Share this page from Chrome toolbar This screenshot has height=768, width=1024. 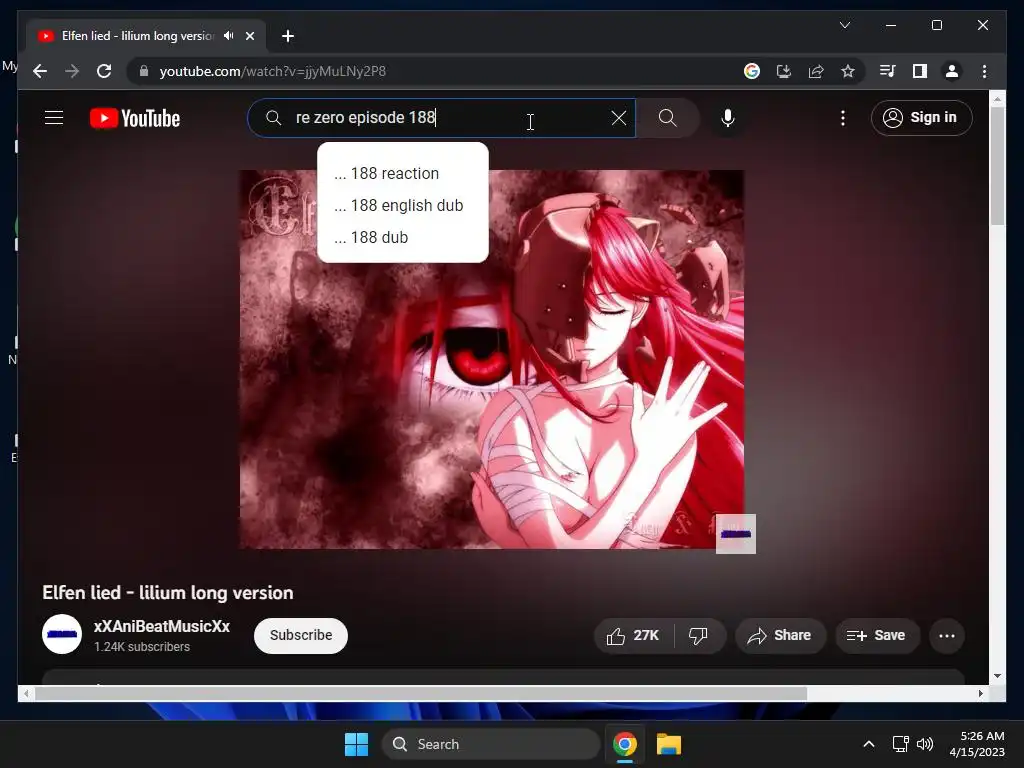click(x=816, y=71)
